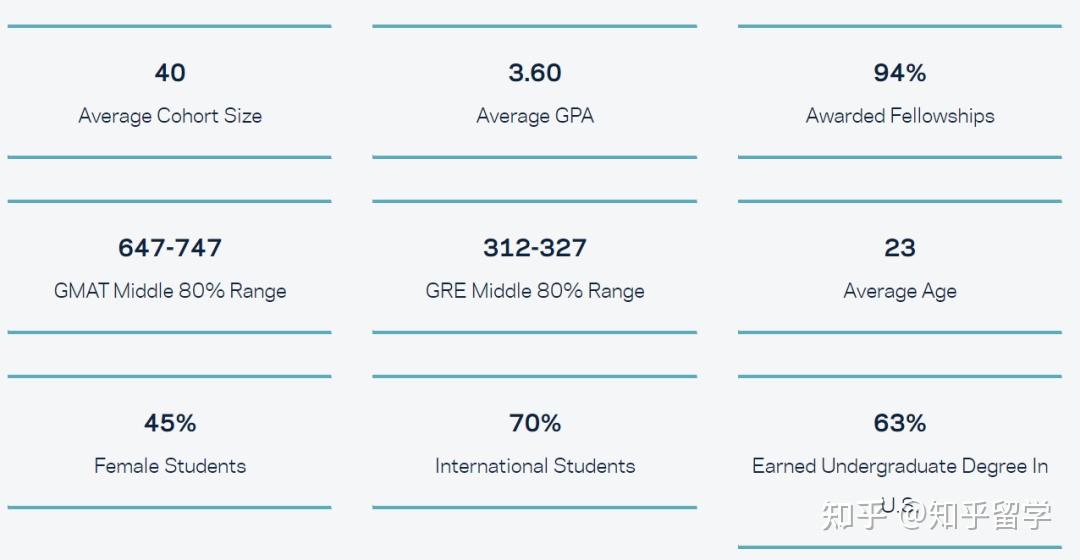Select the Average Age label
1080x560 pixels.
[900, 291]
